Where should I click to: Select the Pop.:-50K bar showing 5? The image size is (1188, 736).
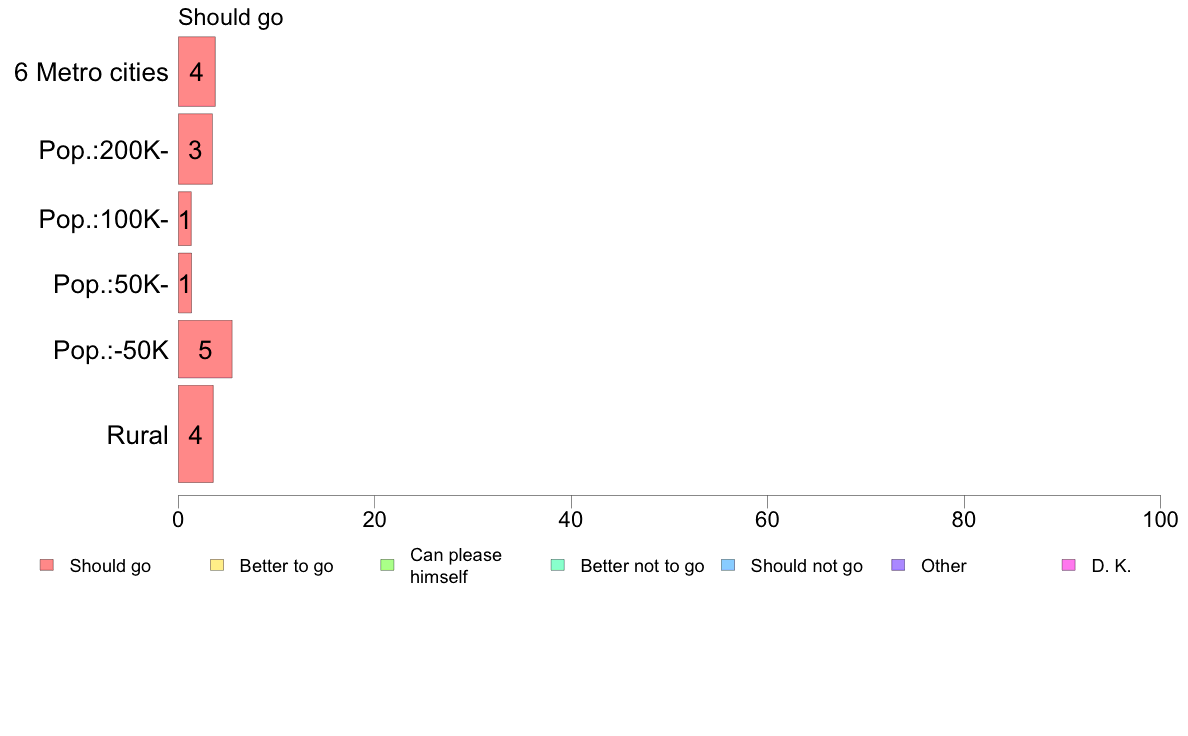[205, 349]
